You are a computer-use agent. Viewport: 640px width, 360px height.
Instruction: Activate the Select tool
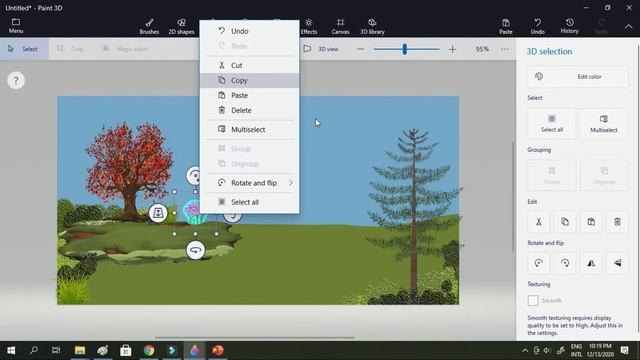tap(24, 49)
